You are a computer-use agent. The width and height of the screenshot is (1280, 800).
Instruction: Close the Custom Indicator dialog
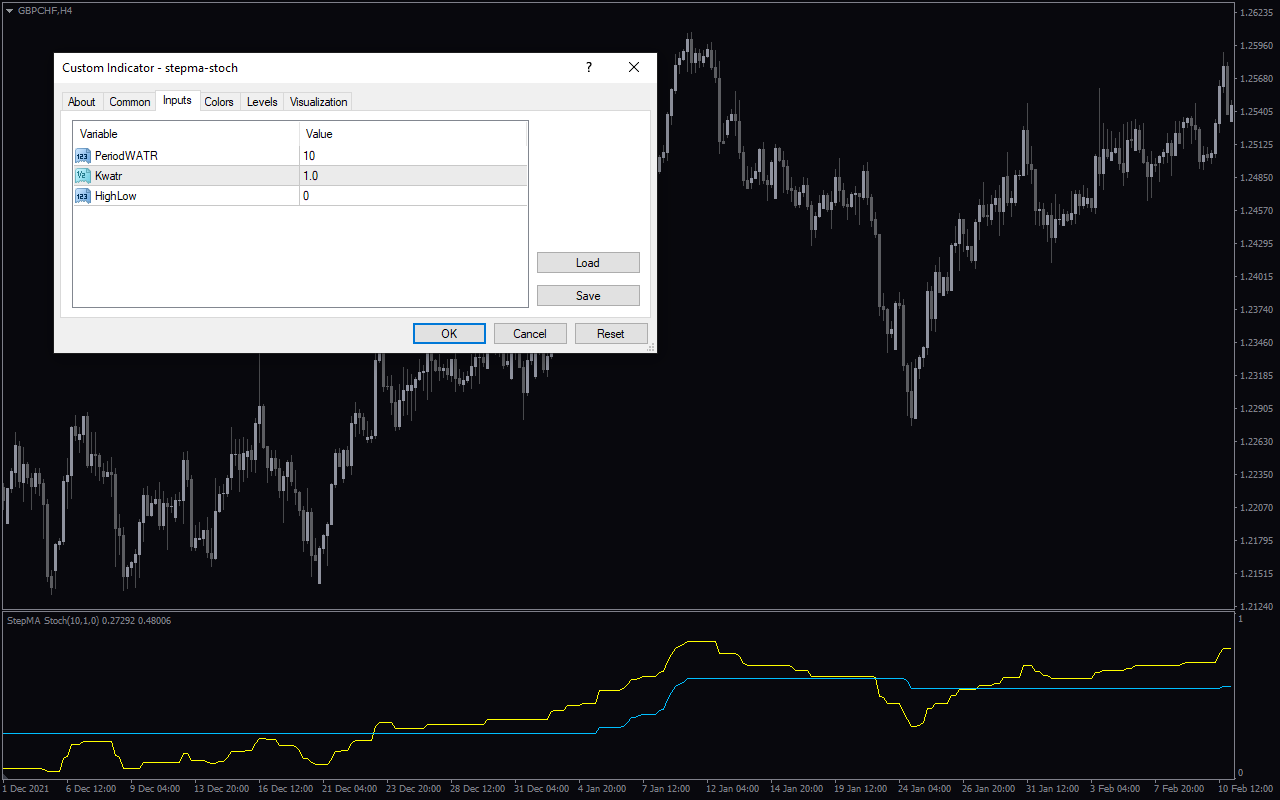click(x=634, y=67)
